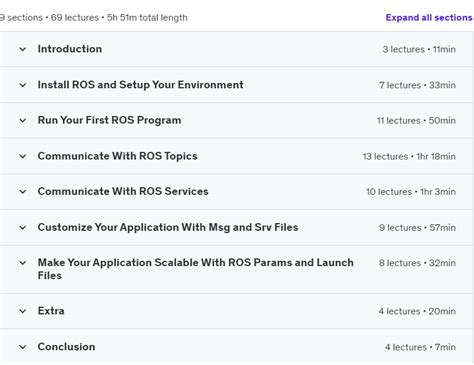This screenshot has width=474, height=365.
Task: Select Communicate With ROS Topics heading
Action: coord(117,156)
